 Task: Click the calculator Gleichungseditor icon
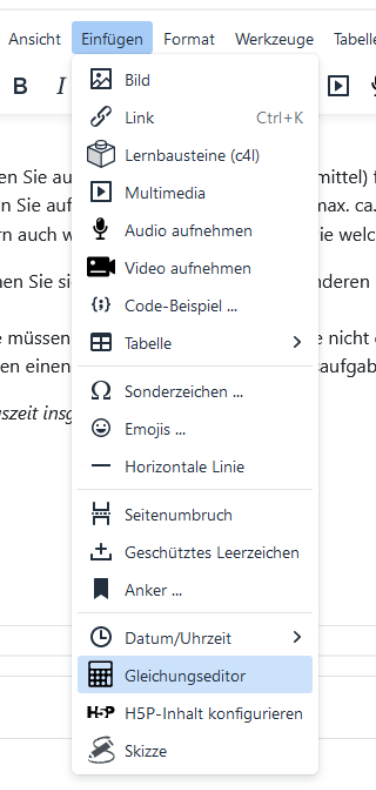pyautogui.click(x=101, y=675)
